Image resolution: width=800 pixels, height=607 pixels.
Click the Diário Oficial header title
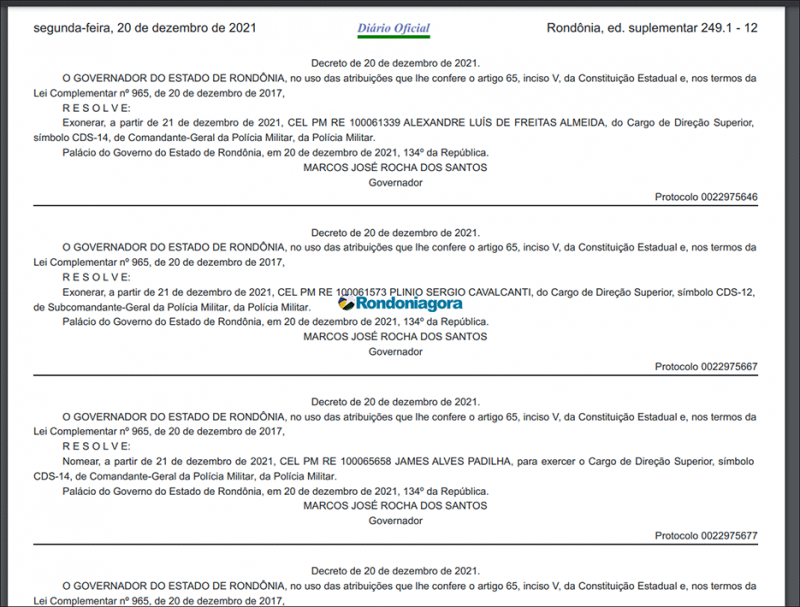point(393,29)
